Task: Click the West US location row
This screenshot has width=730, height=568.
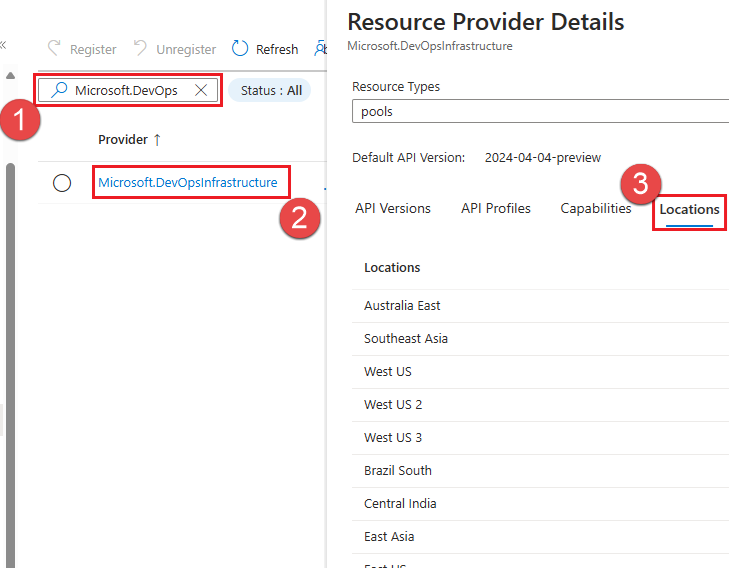Action: (541, 372)
